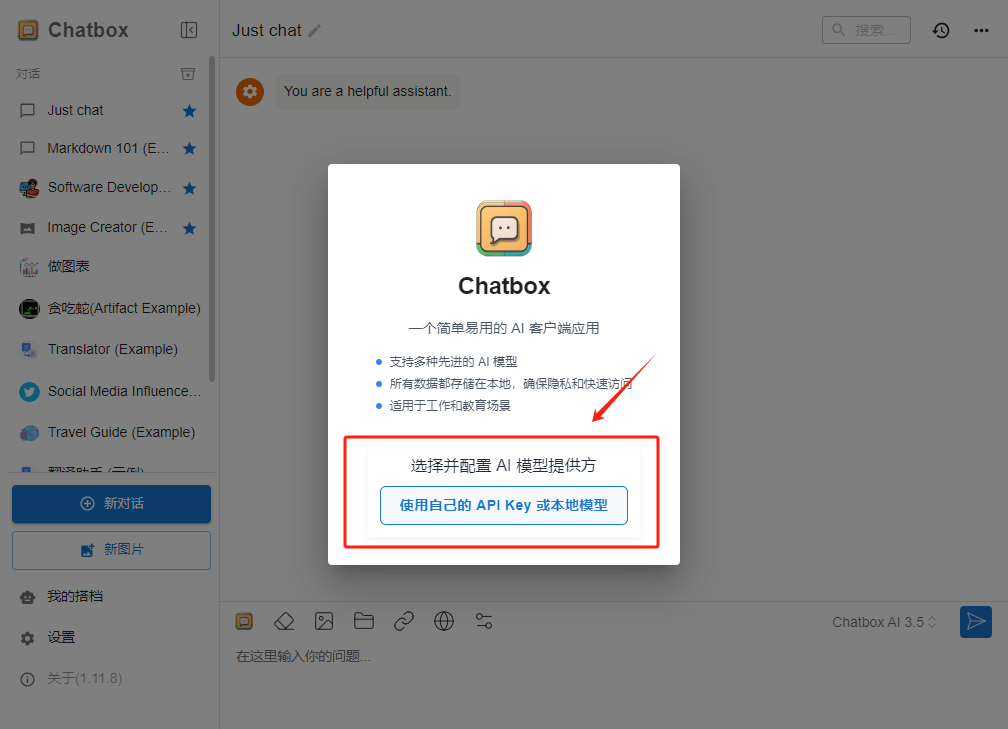
Task: Attach an image with the picture icon
Action: click(324, 621)
